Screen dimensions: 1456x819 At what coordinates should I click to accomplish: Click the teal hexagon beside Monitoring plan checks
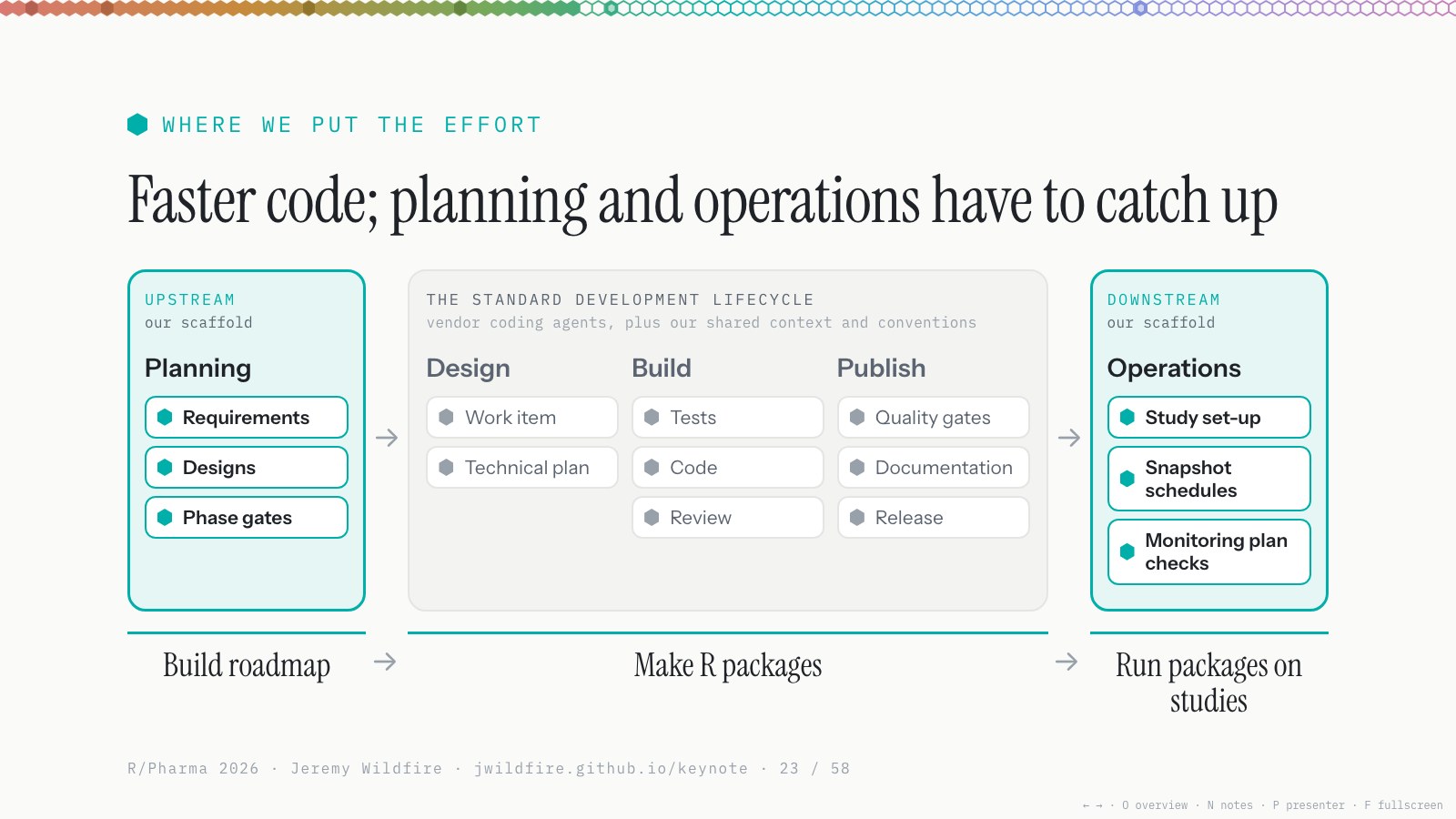coord(1127,551)
